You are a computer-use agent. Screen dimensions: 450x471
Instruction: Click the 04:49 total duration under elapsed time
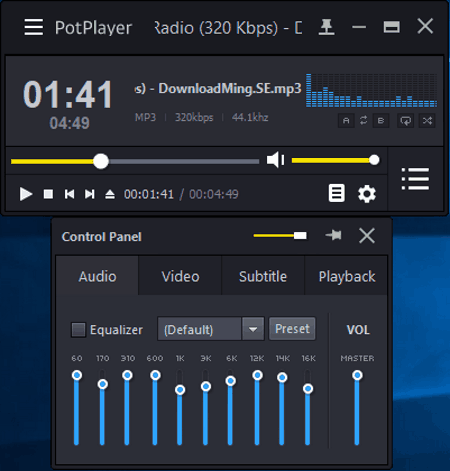point(69,123)
